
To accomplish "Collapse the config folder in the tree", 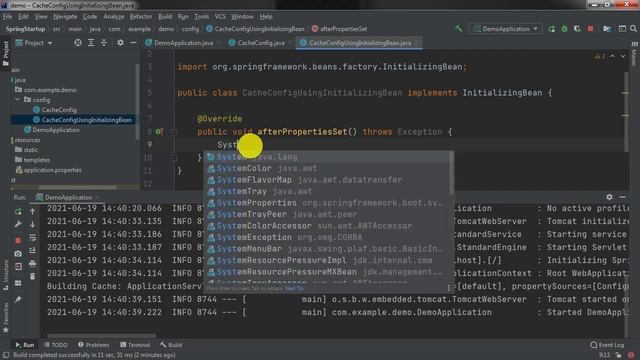I will [17, 100].
